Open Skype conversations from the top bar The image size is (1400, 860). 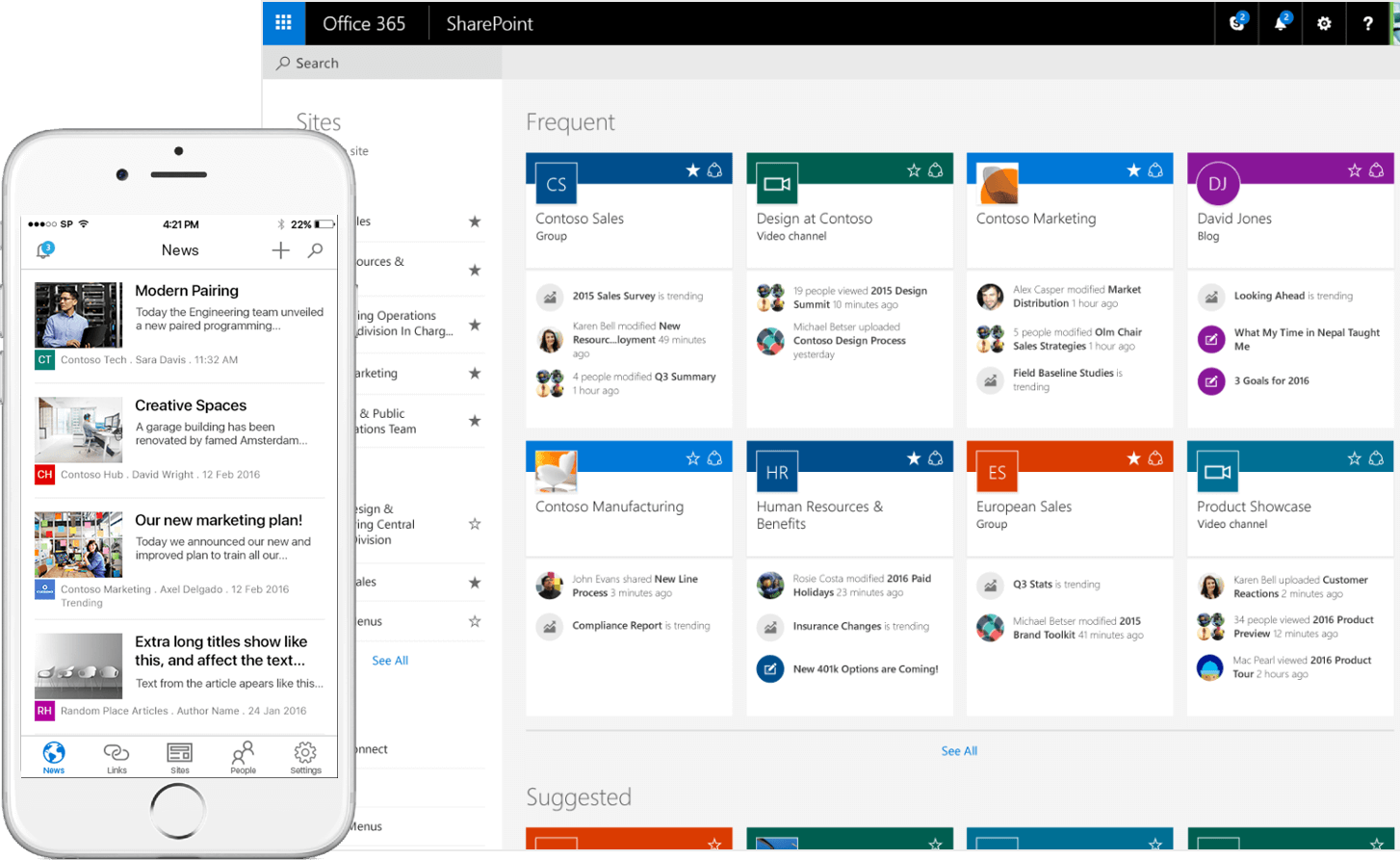pos(1236,22)
